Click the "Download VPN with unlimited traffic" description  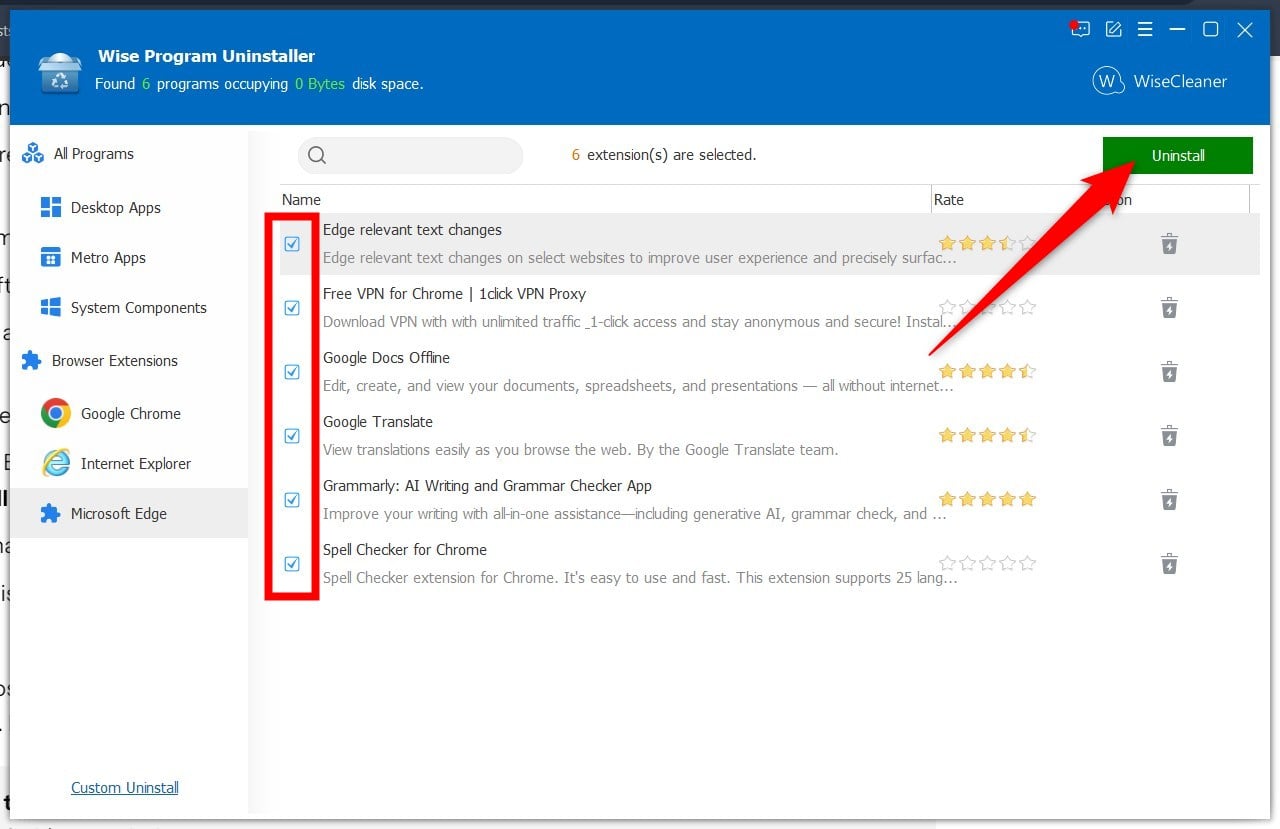[639, 322]
